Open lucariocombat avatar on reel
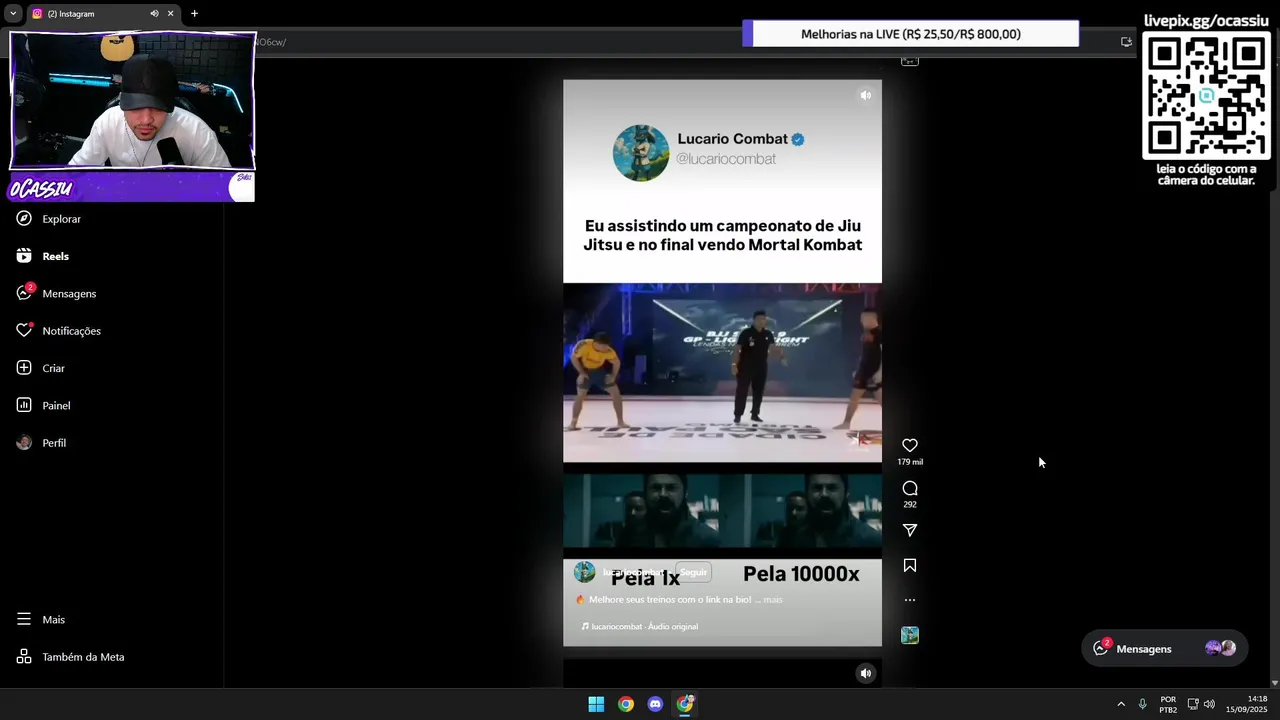The image size is (1280, 720). point(585,572)
